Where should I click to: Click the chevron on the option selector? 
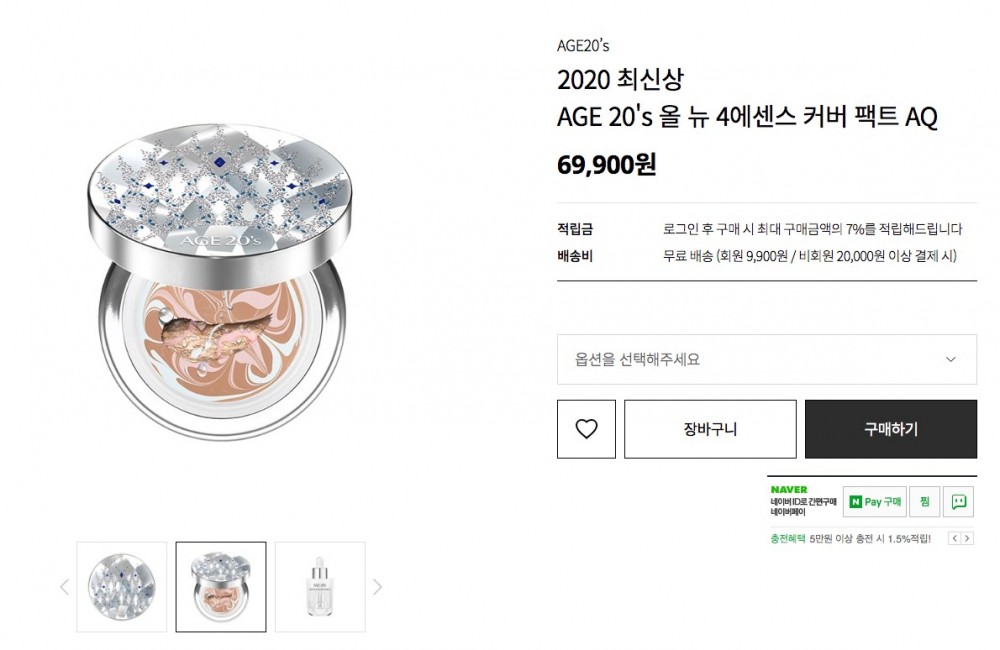click(x=950, y=359)
